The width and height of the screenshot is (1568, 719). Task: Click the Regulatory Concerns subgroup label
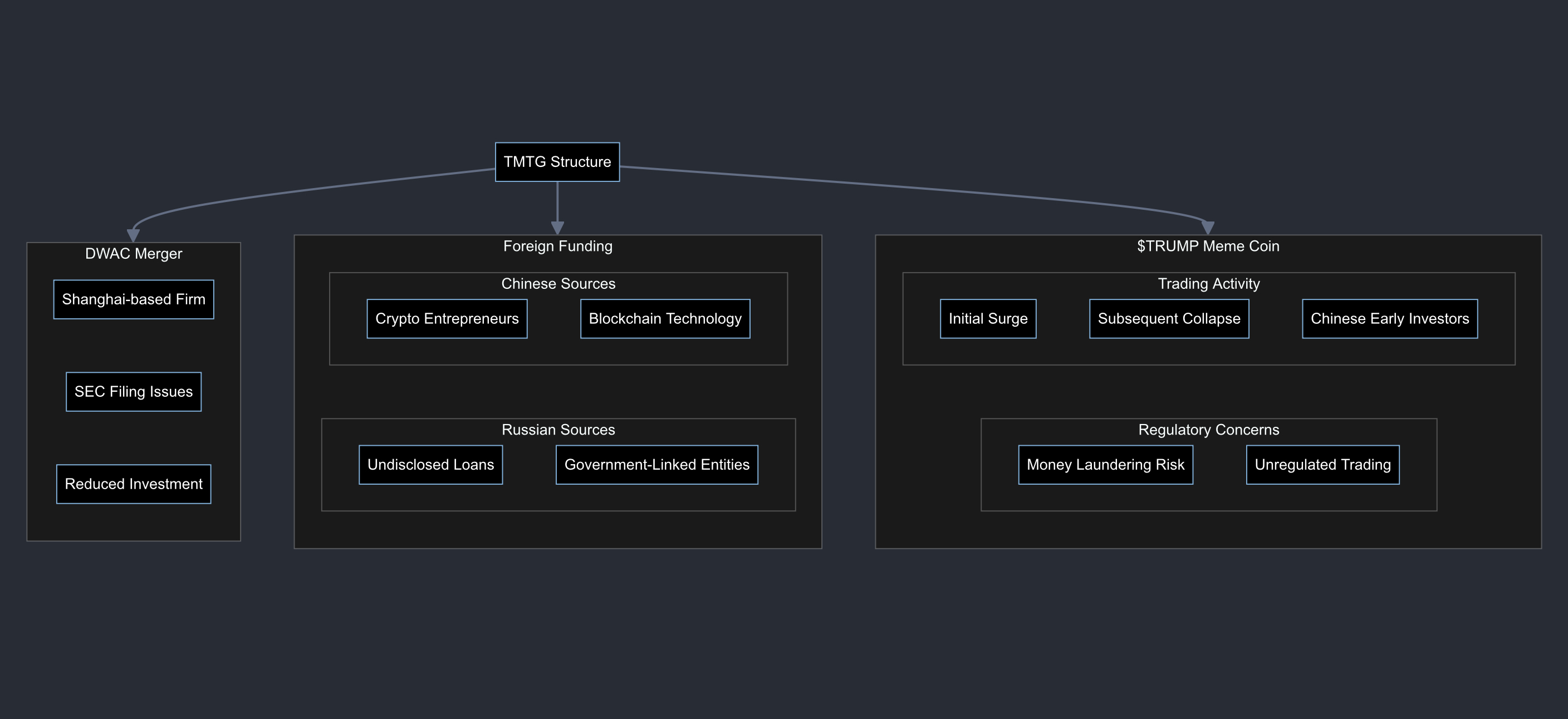point(1208,430)
